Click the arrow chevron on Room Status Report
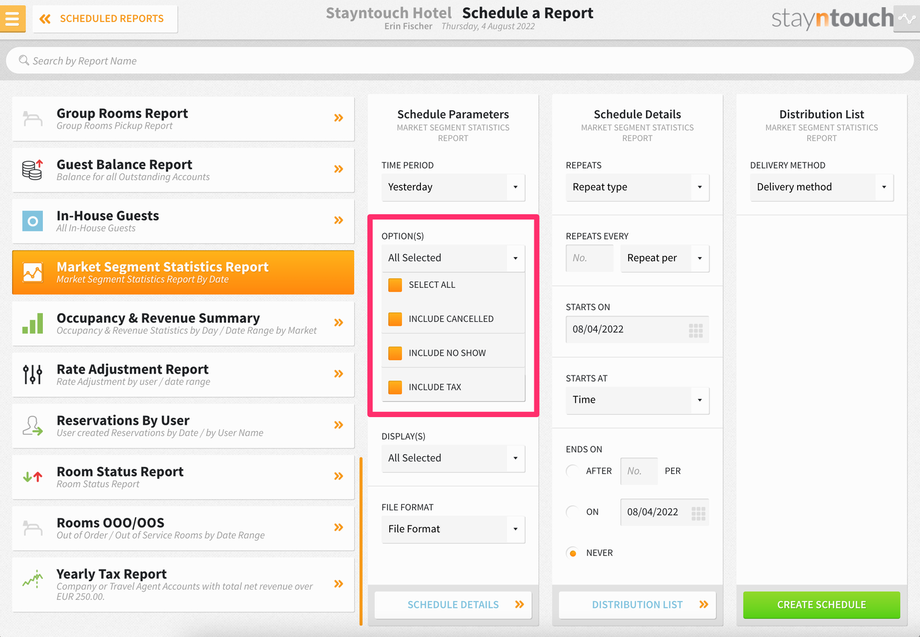This screenshot has height=637, width=920. pyautogui.click(x=339, y=476)
